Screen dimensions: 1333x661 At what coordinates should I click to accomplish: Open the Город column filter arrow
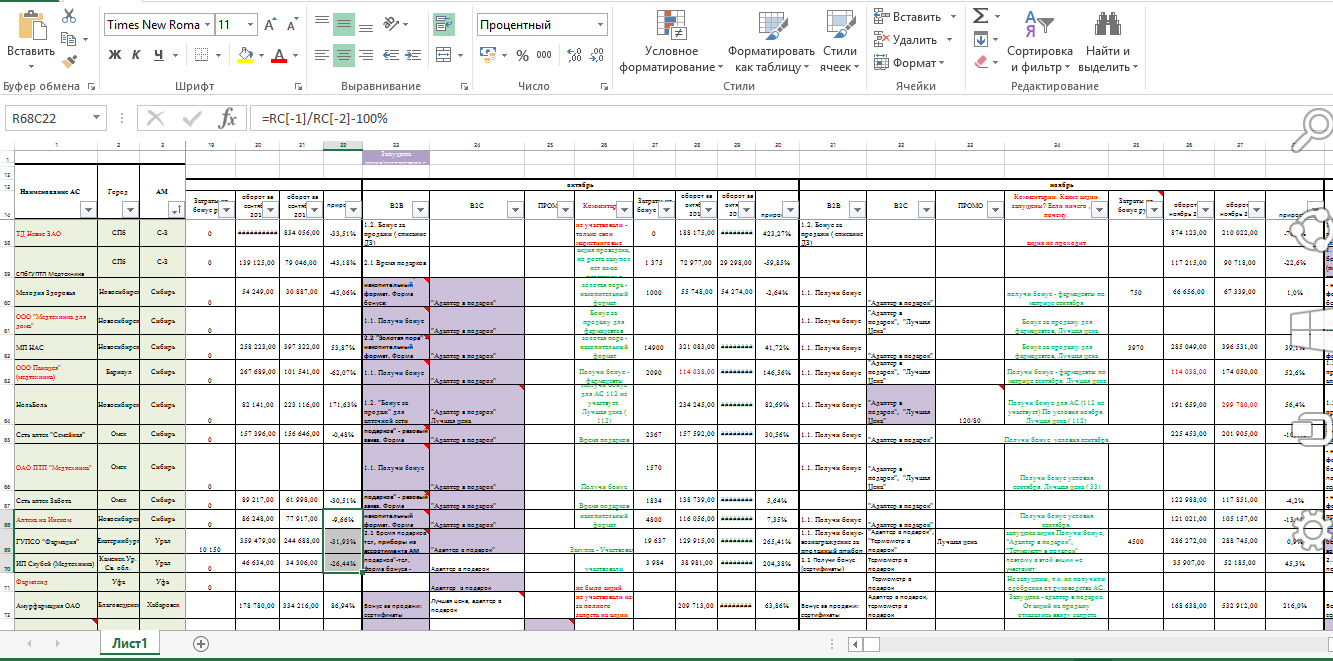(x=129, y=209)
